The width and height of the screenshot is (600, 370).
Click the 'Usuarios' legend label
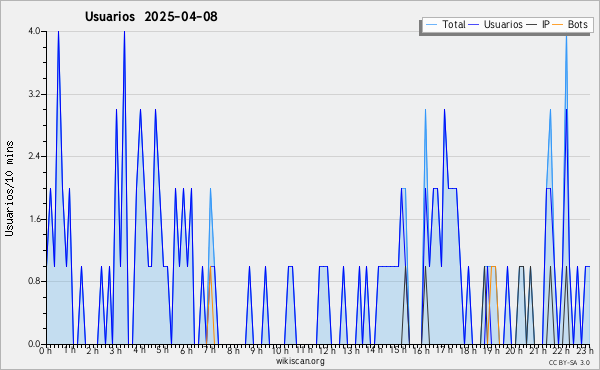[x=503, y=24]
